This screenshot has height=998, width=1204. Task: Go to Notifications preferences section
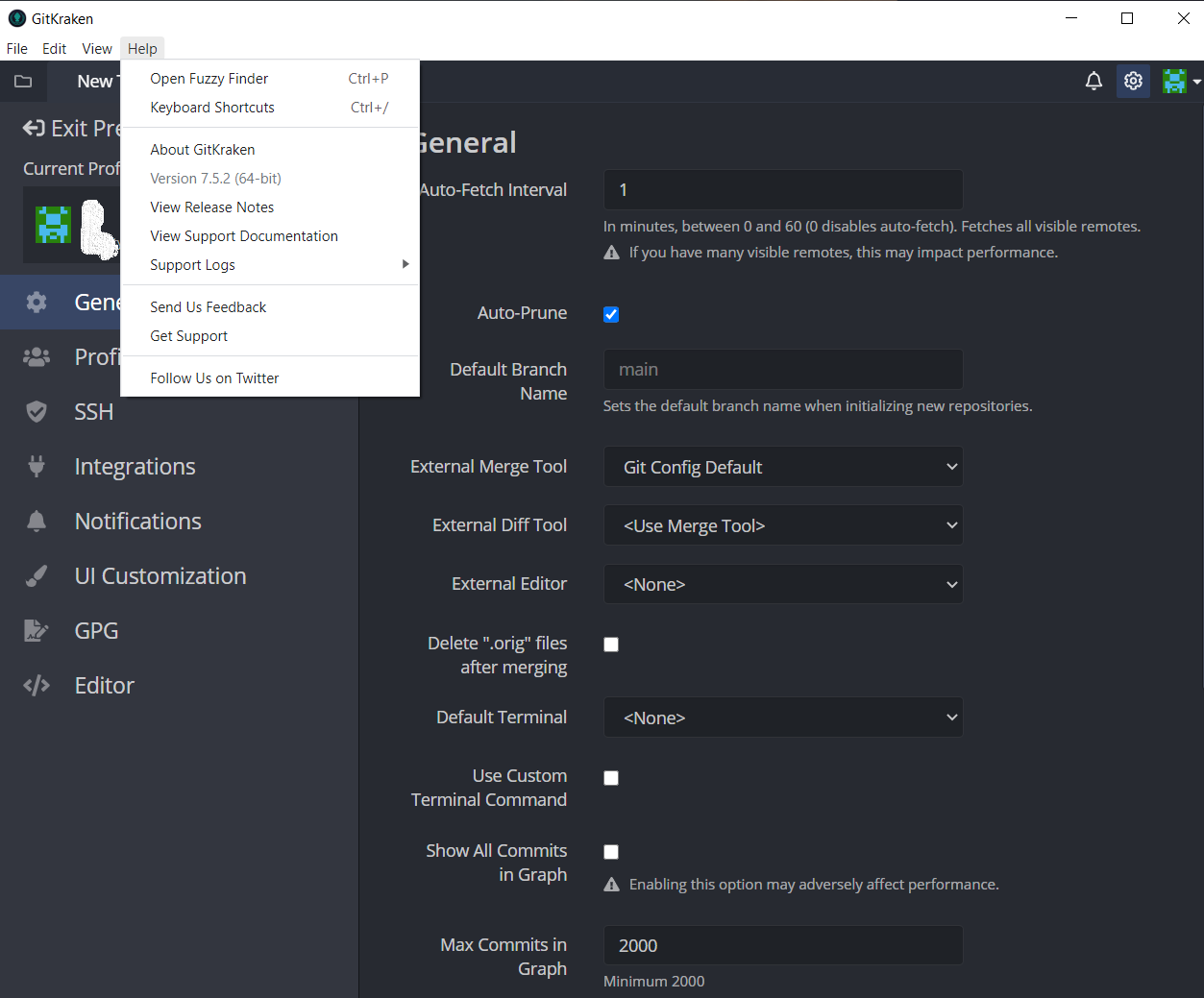point(179,522)
